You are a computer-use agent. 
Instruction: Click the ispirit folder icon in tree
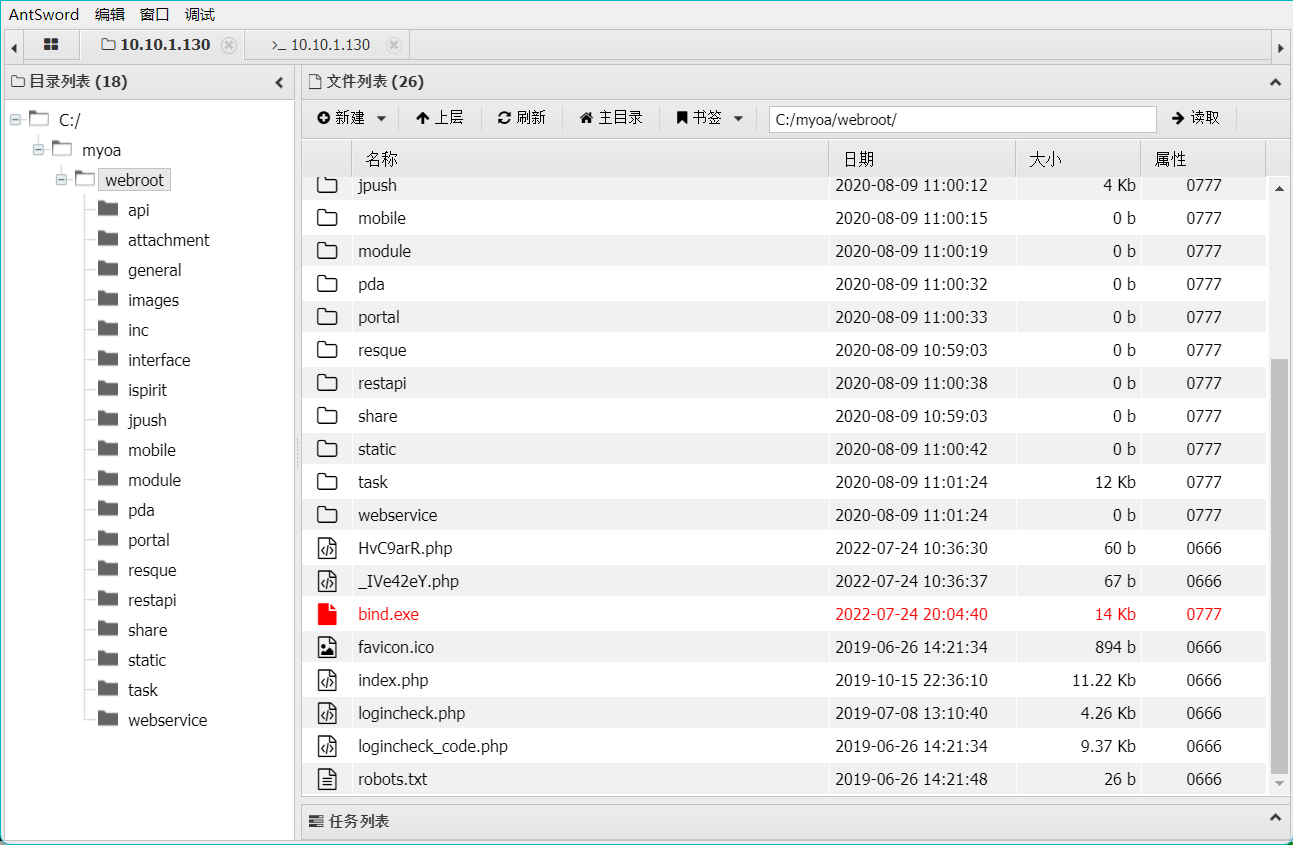point(108,389)
